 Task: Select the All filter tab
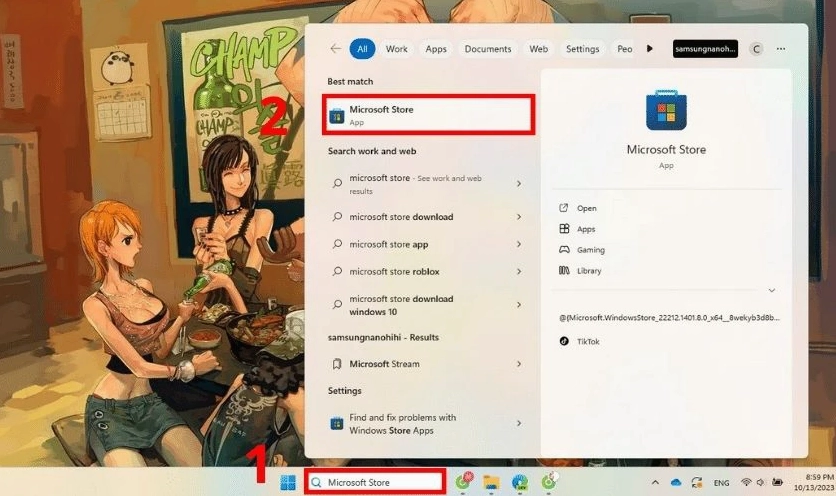point(363,49)
